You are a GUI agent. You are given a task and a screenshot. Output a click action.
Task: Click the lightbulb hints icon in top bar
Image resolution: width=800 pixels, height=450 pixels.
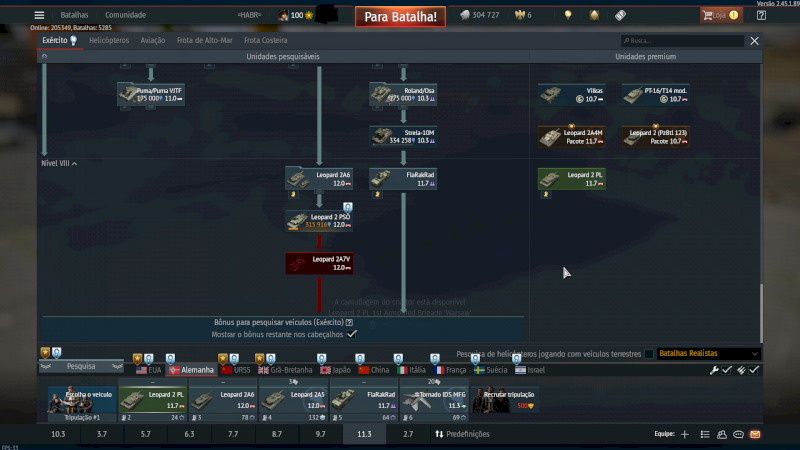point(568,15)
